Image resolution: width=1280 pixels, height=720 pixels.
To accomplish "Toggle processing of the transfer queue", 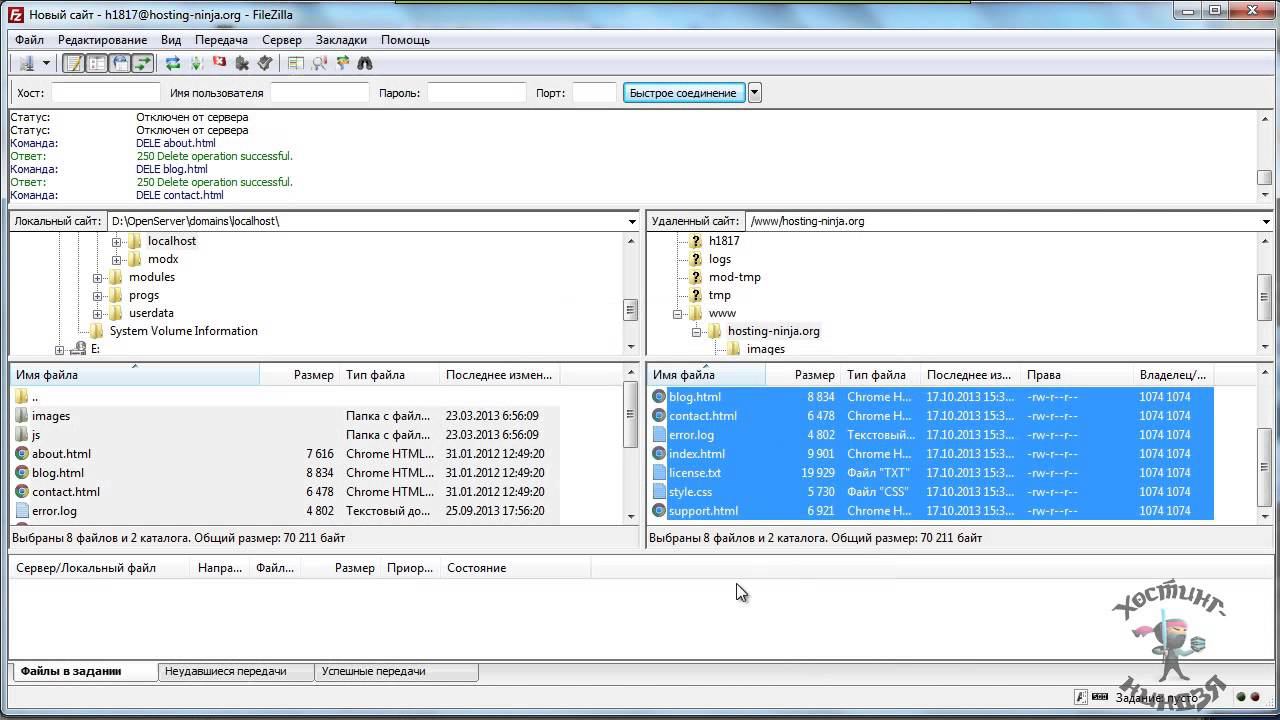I will [196, 63].
